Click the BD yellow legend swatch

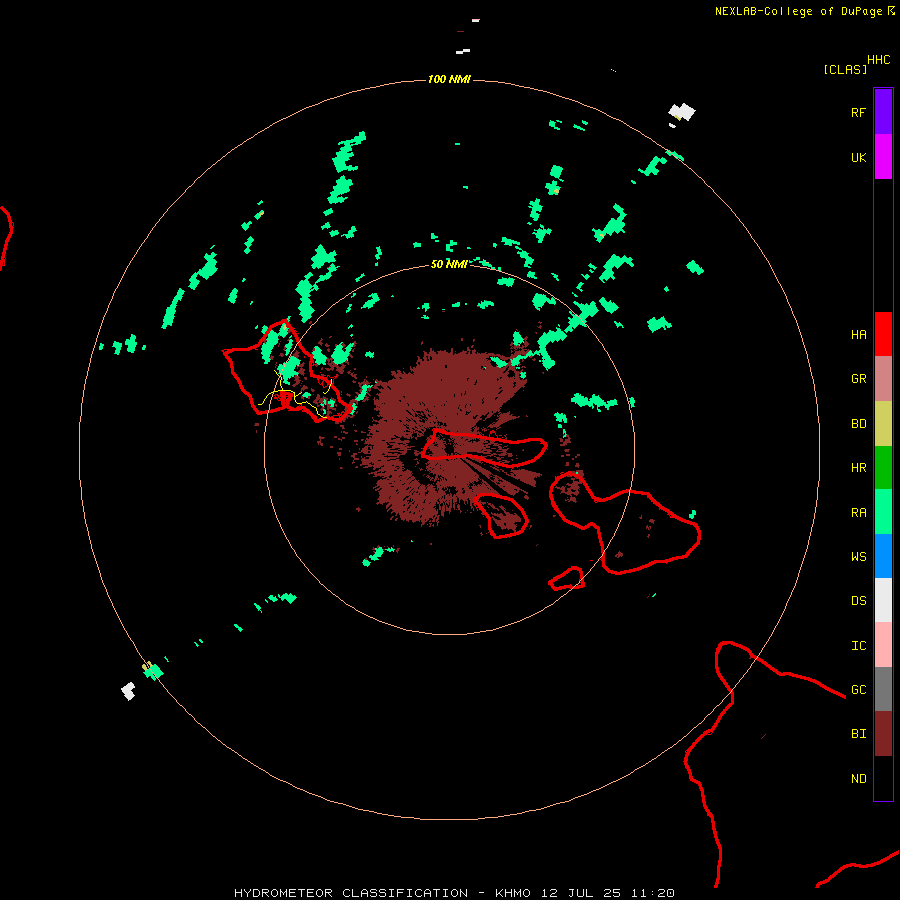(883, 424)
